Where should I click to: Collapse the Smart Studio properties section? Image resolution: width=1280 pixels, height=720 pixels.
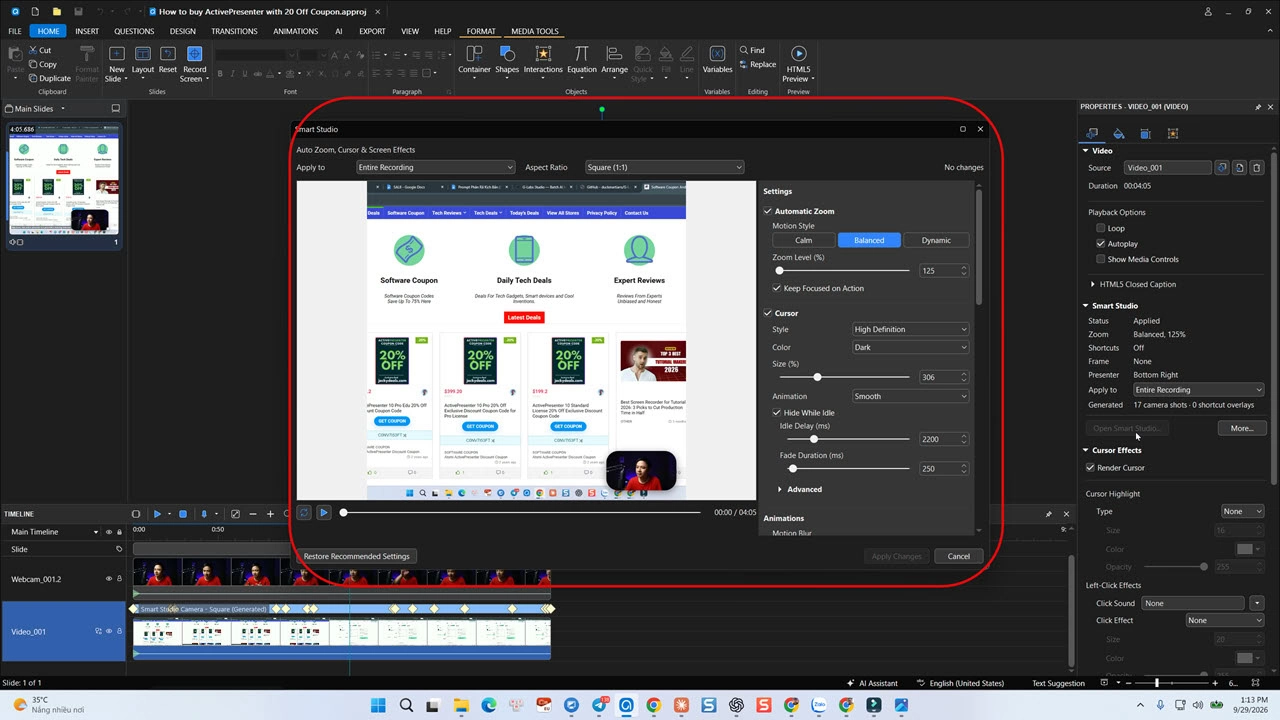pyautogui.click(x=1086, y=306)
